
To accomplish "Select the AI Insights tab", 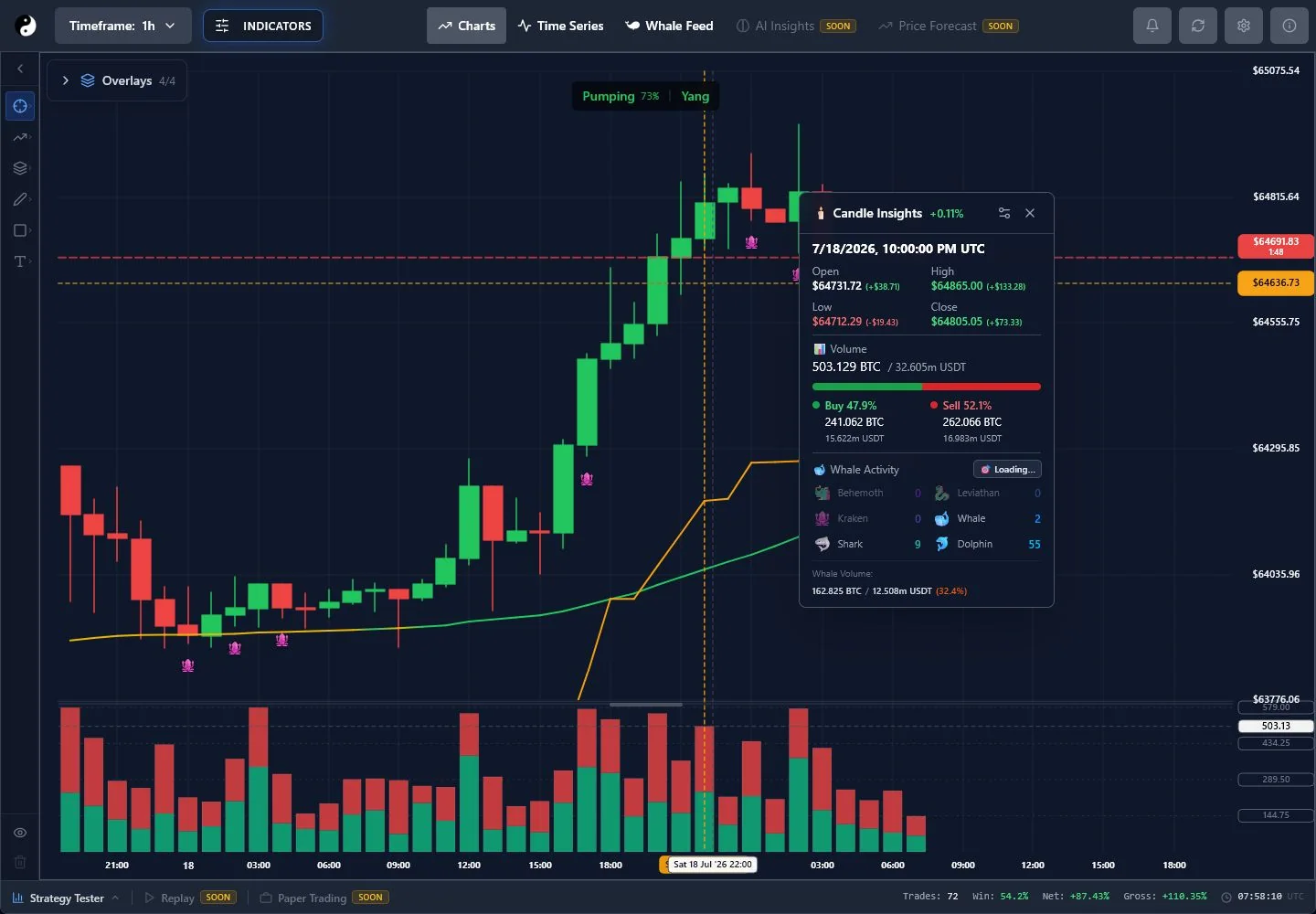I will [795, 26].
